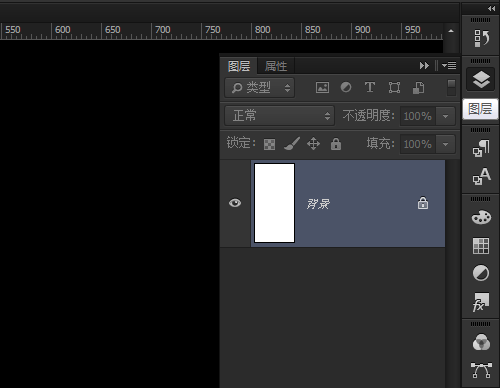Lock all padlock icon
This screenshot has height=388, width=500.
coord(336,144)
